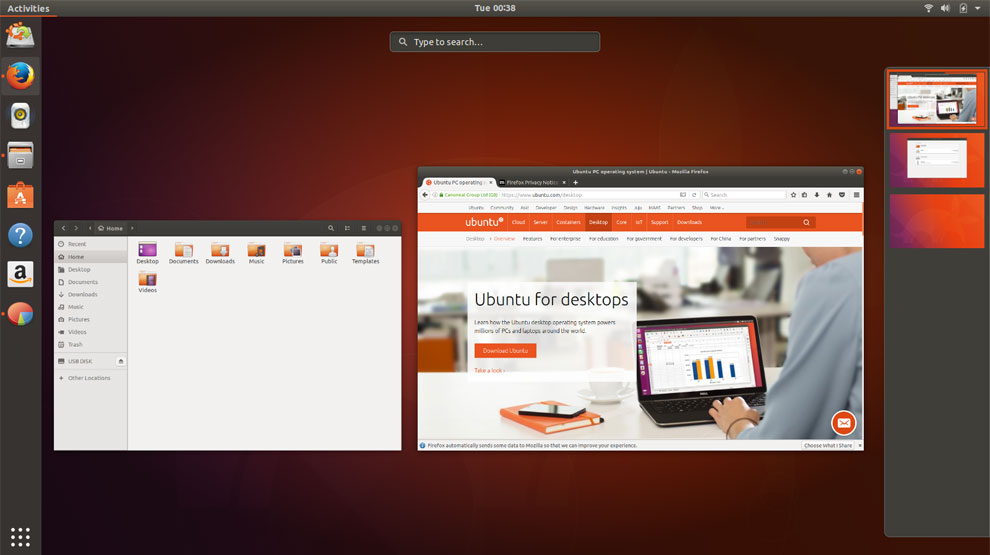Image resolution: width=990 pixels, height=555 pixels.
Task: Bookmark this page with the star icon
Action: click(x=794, y=195)
